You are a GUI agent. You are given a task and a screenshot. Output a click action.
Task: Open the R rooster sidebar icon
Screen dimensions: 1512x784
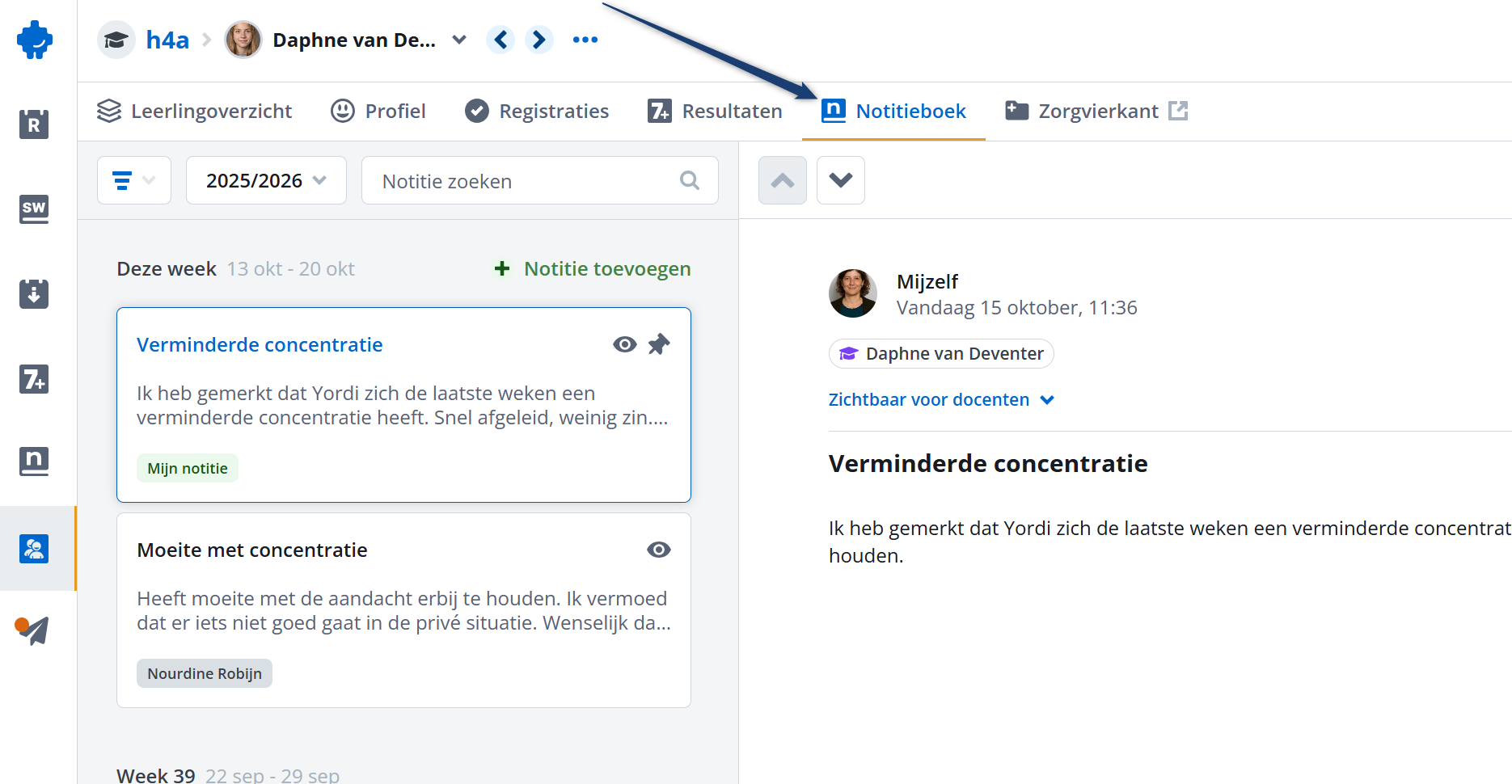coord(34,124)
